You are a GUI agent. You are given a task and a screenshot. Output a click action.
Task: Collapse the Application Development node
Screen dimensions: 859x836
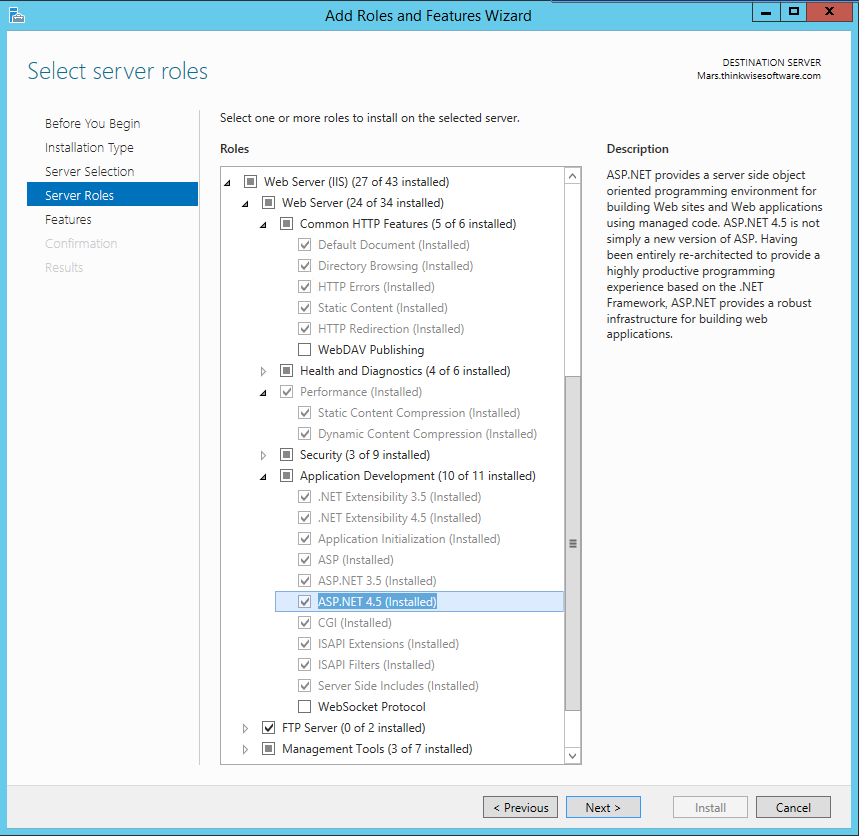(x=264, y=476)
